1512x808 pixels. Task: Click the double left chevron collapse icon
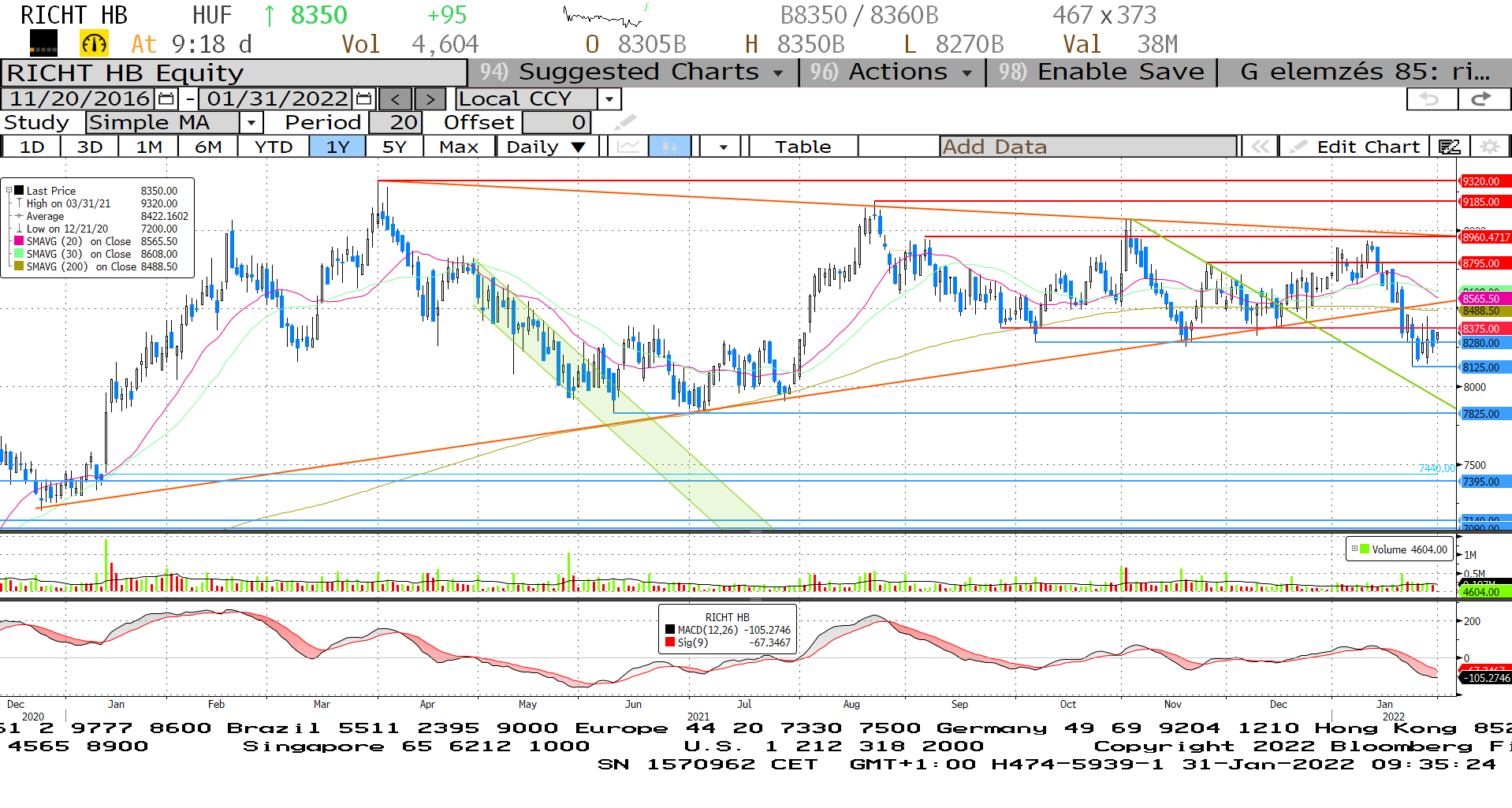tap(1261, 147)
